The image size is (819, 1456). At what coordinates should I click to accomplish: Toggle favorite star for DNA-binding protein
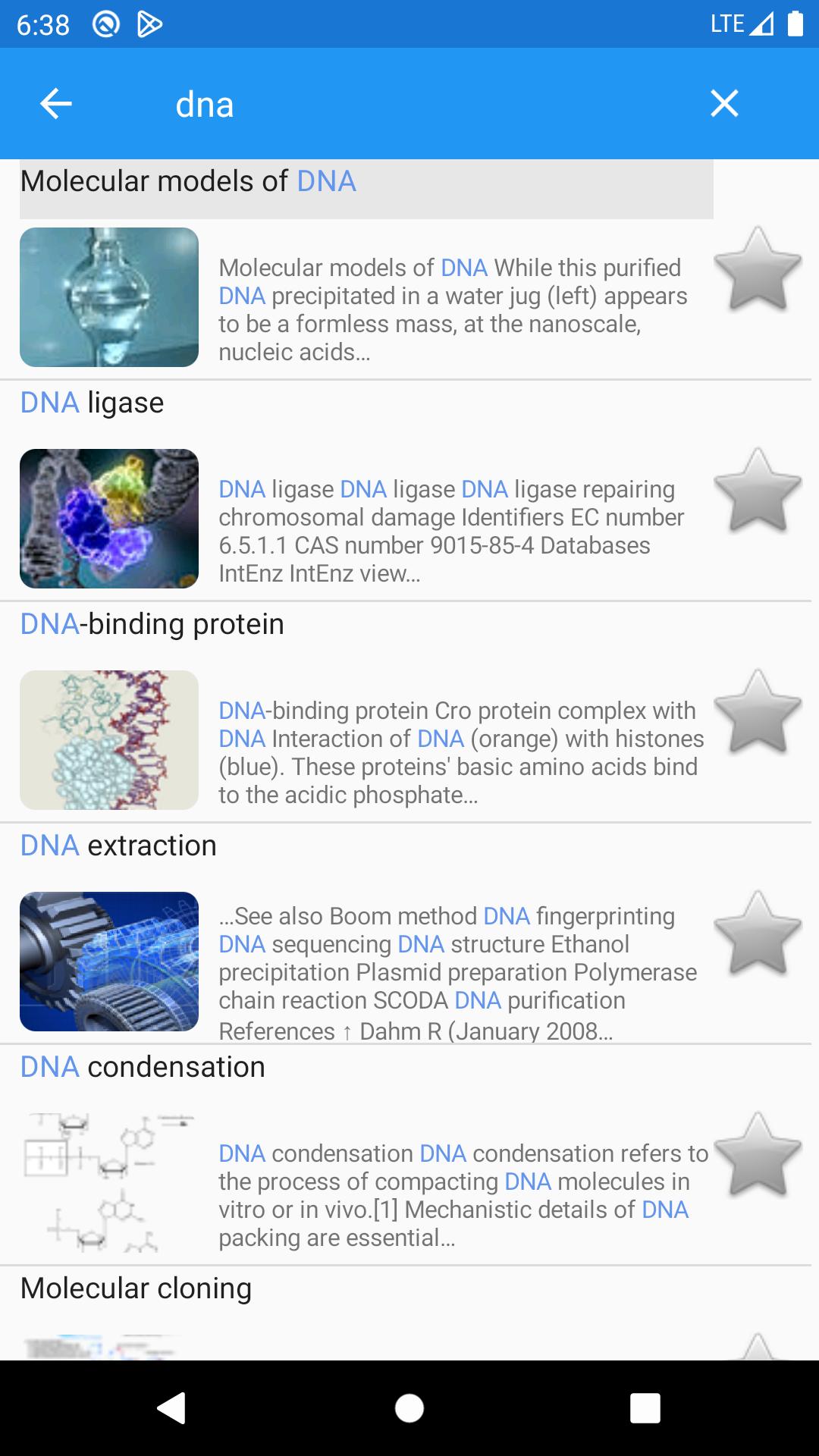coord(757,712)
